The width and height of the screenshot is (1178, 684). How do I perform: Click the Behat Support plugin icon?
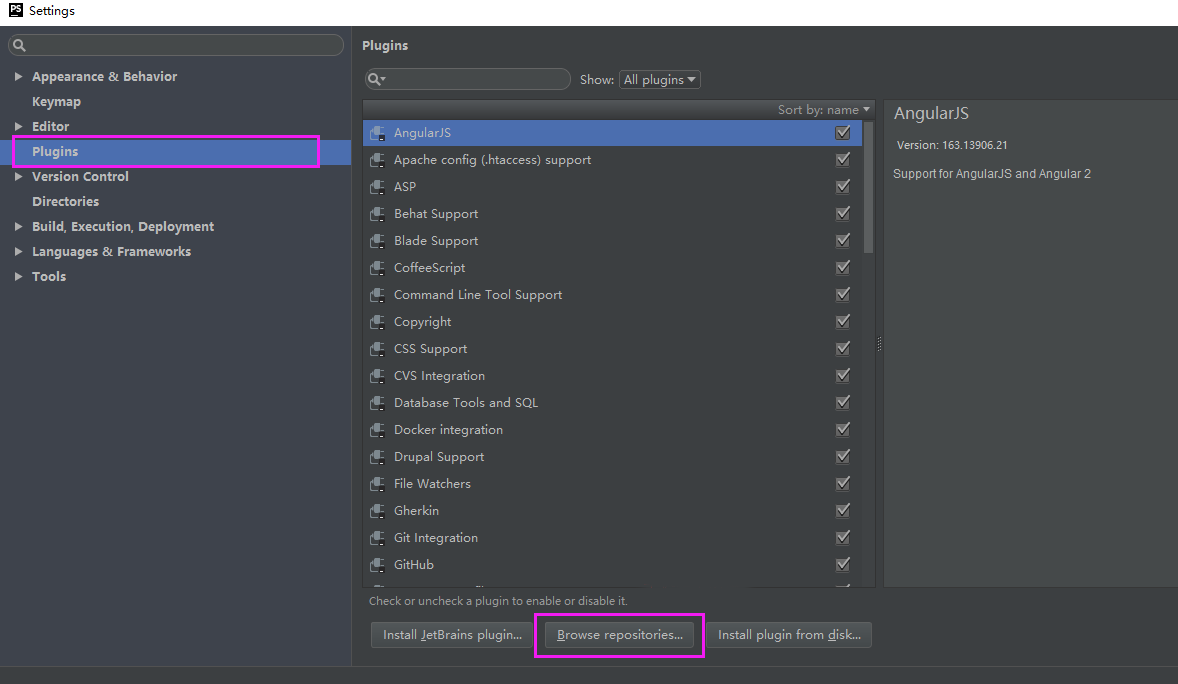pos(377,214)
